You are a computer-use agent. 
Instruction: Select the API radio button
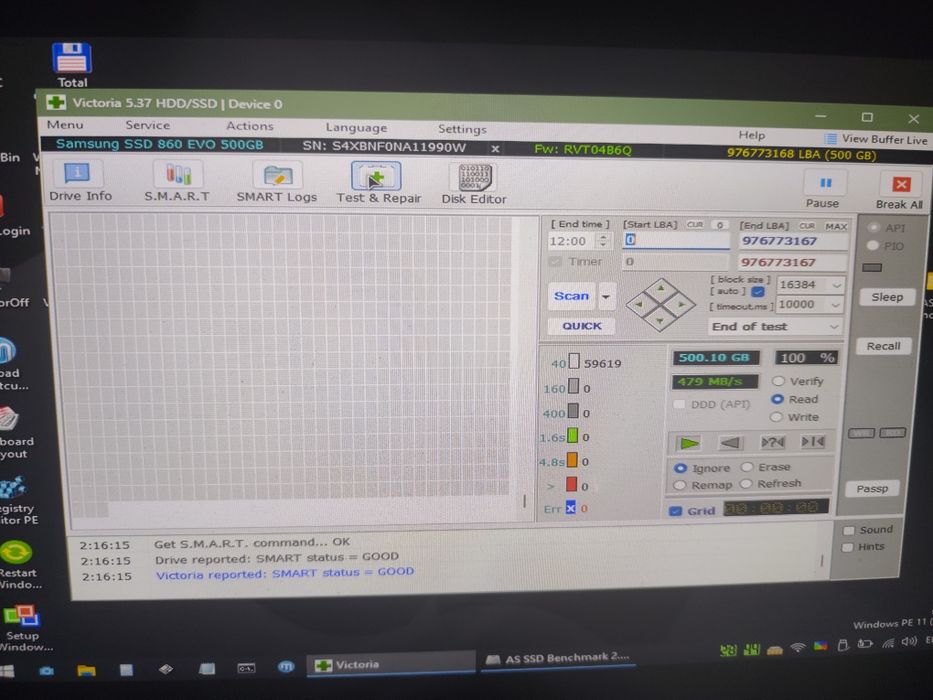coord(874,227)
